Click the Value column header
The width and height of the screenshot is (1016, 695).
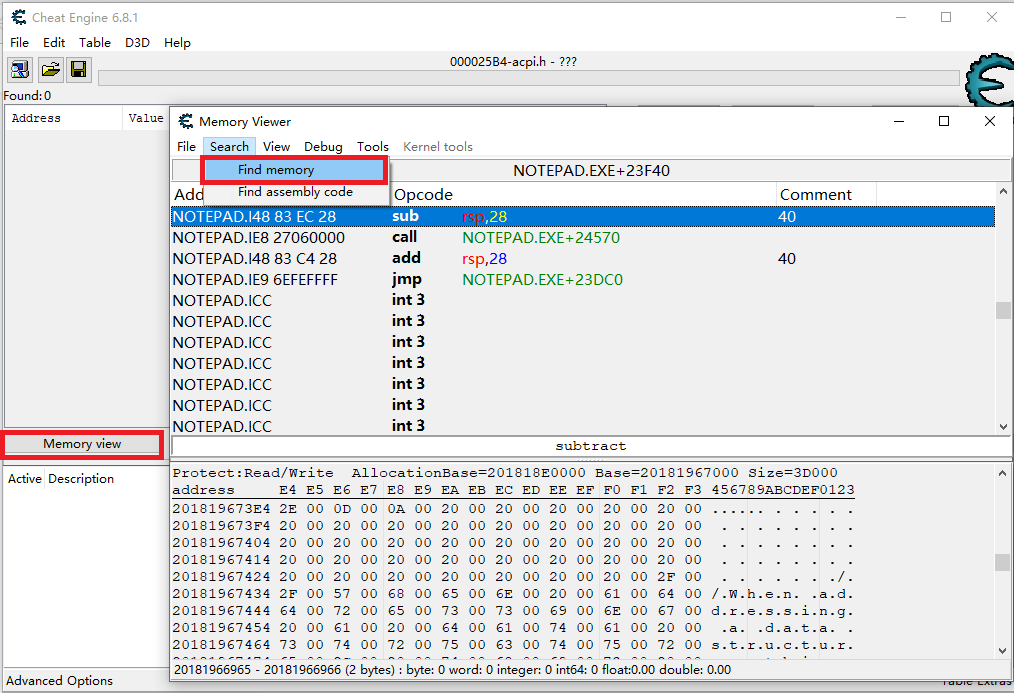[146, 119]
